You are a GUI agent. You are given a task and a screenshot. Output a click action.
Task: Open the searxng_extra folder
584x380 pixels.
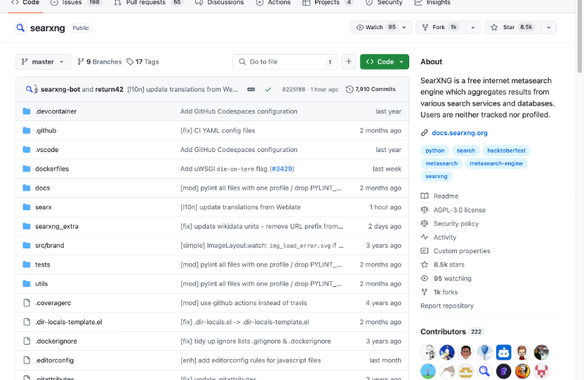57,226
